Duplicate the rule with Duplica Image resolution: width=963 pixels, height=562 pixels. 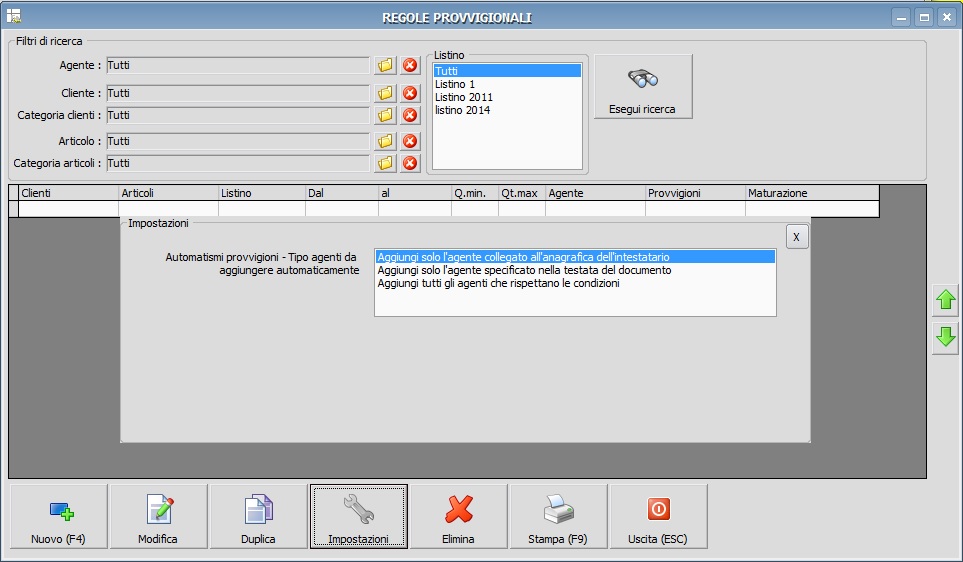click(x=259, y=517)
